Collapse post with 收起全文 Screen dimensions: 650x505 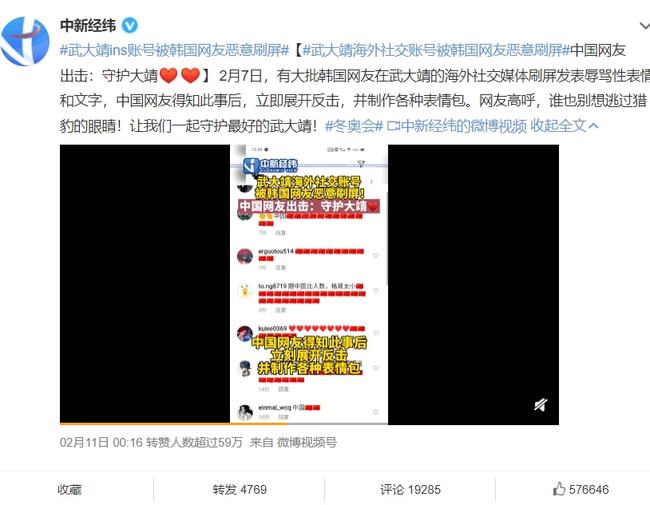click(564, 126)
